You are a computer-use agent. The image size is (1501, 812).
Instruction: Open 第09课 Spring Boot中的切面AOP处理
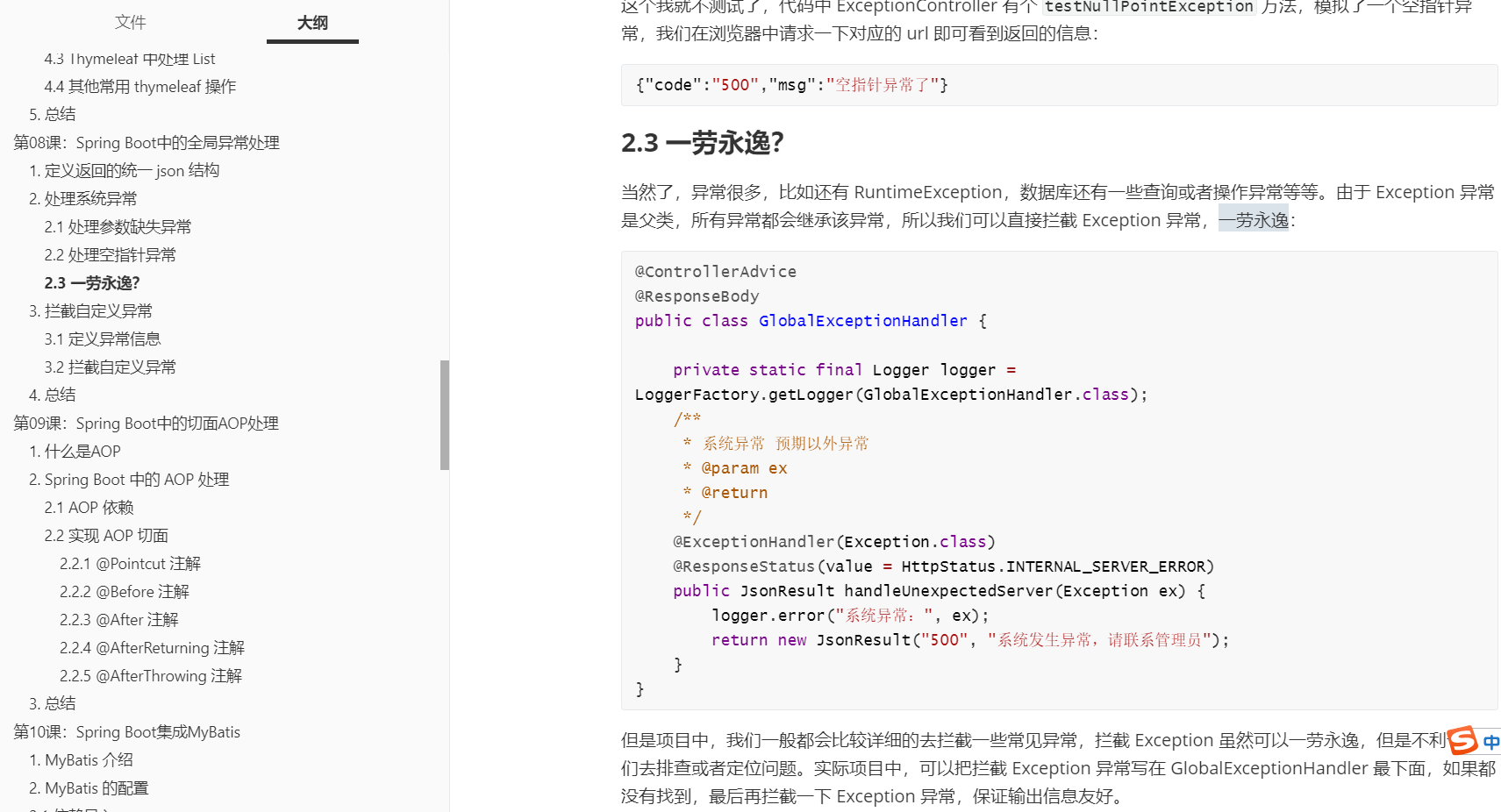[146, 424]
